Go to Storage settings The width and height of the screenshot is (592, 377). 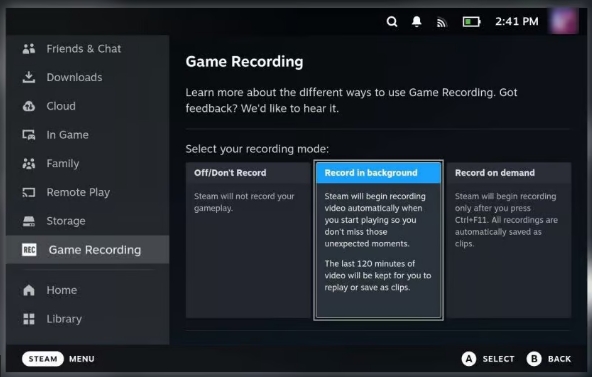pos(88,221)
